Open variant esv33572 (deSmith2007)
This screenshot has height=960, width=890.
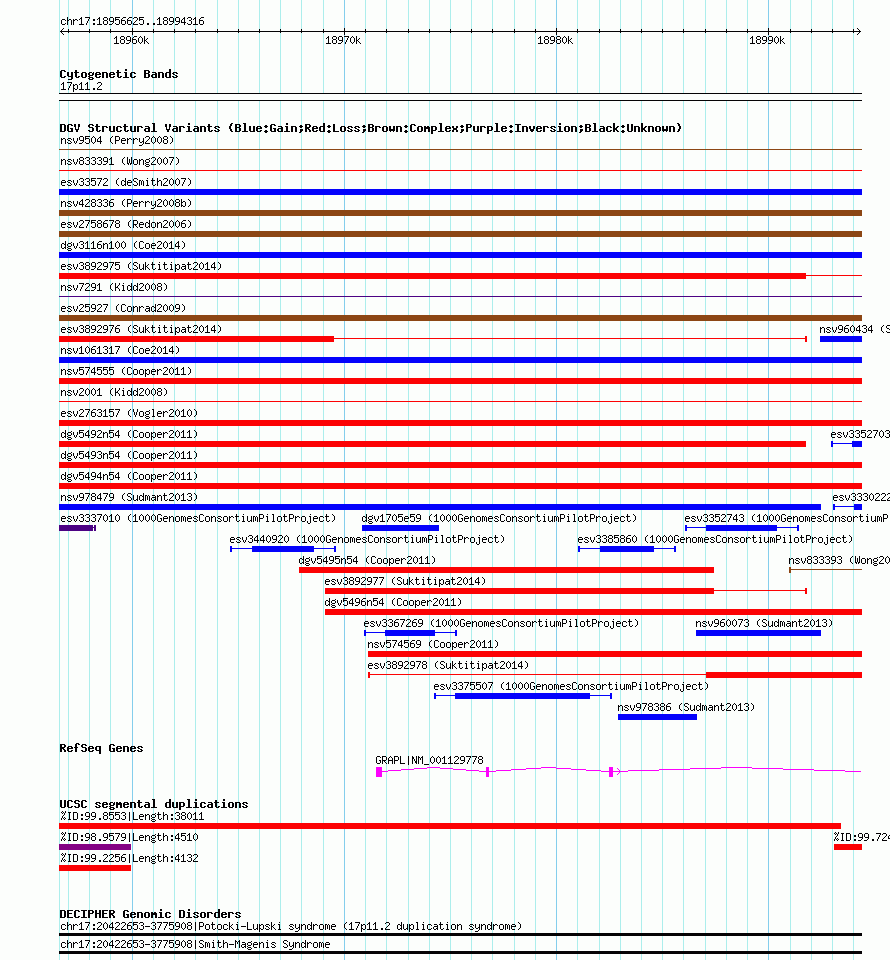click(126, 182)
